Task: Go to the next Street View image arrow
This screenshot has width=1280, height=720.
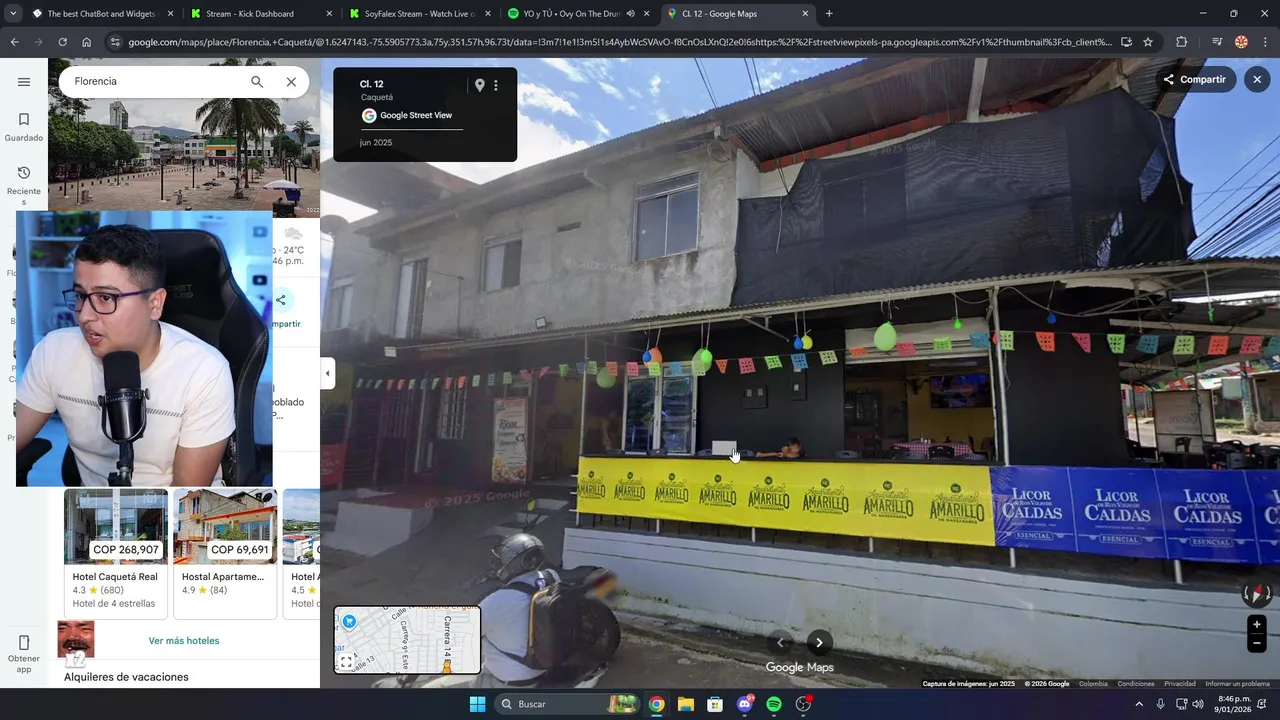Action: pyautogui.click(x=819, y=643)
